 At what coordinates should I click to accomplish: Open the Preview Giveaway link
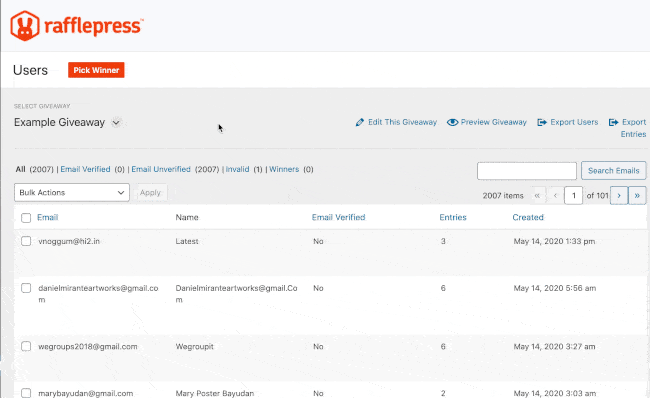493,122
